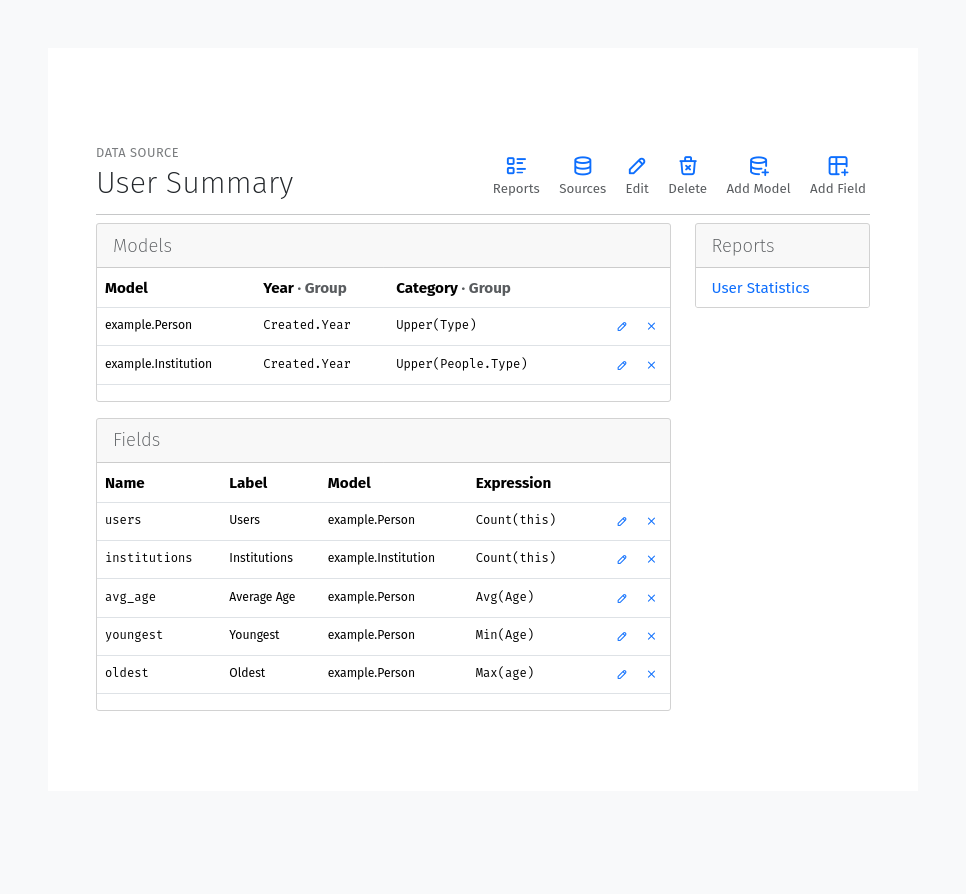Edit the institutions field
This screenshot has height=894, width=966.
[x=622, y=559]
